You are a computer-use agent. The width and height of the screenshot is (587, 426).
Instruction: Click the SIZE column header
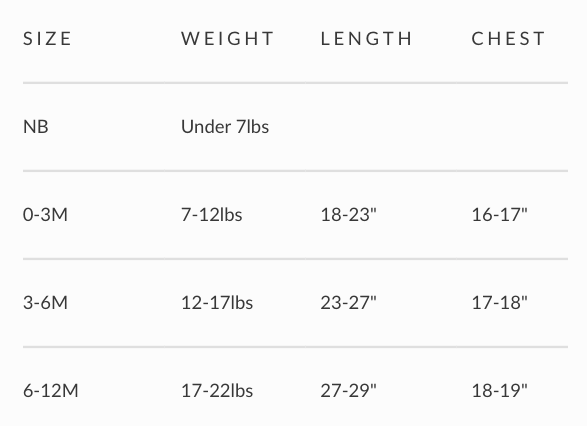(x=47, y=39)
